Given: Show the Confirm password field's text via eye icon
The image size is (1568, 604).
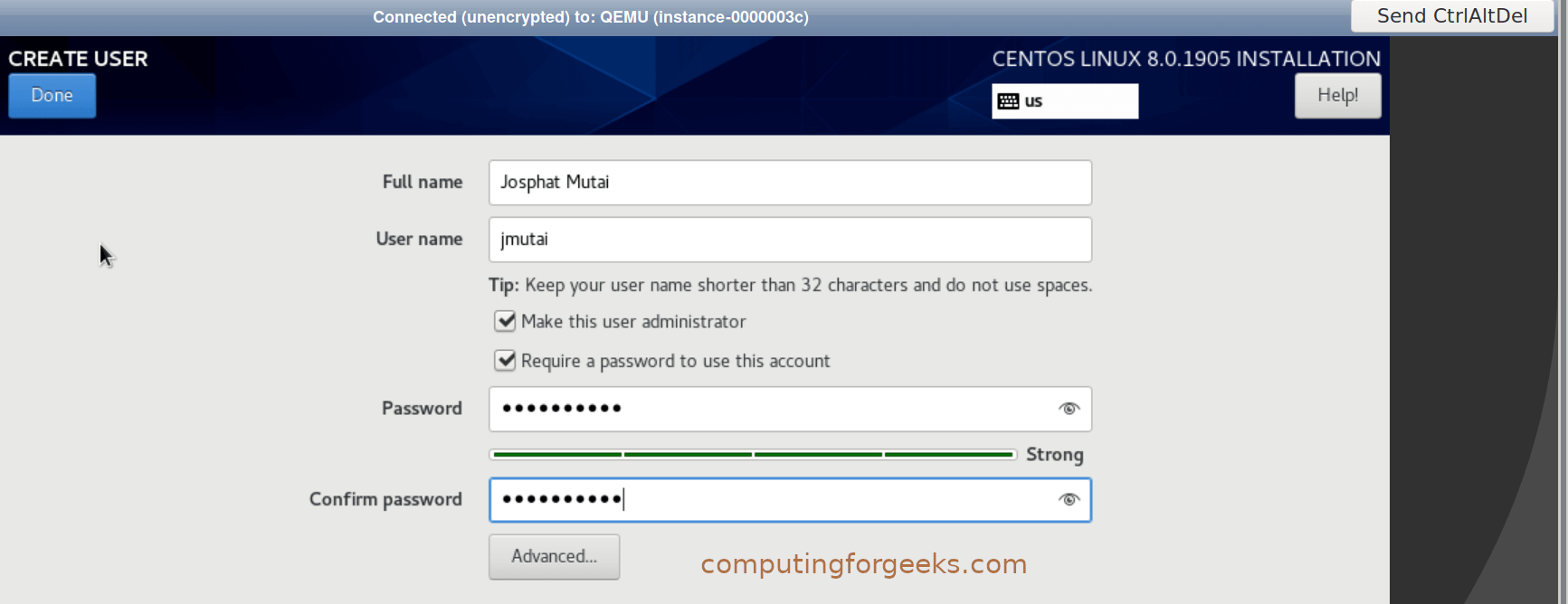Looking at the screenshot, I should 1069,500.
